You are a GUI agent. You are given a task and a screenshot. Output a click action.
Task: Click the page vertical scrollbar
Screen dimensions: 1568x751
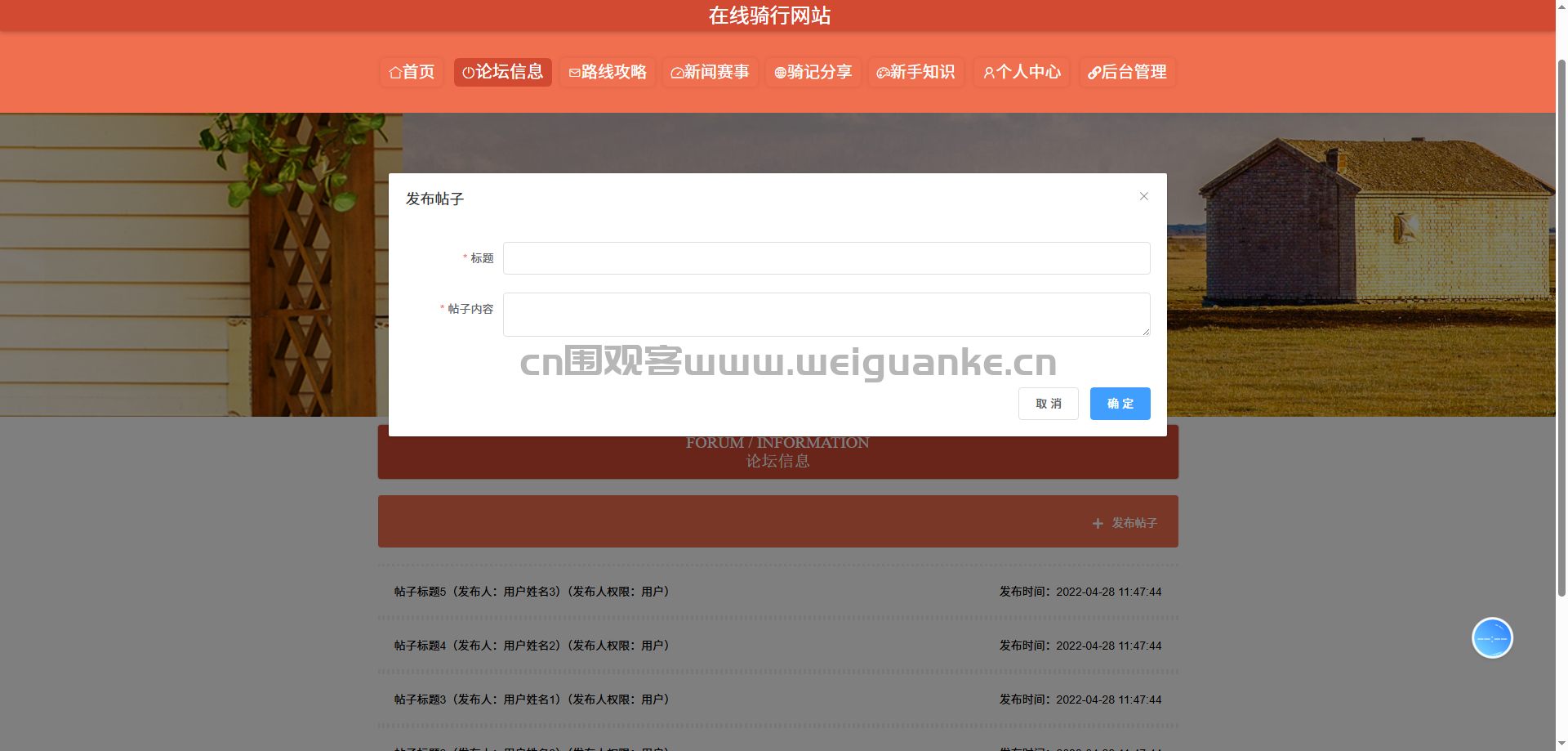coord(1561,327)
